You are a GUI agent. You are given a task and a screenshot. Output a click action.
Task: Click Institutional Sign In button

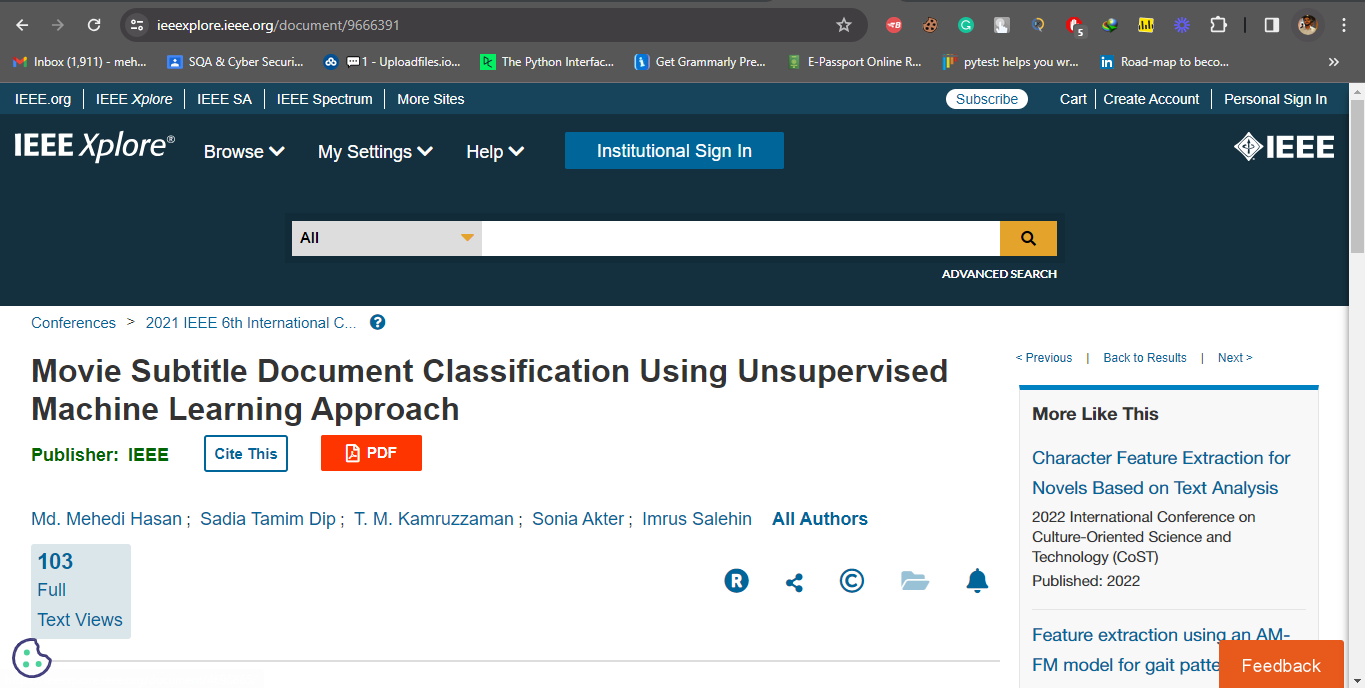coord(674,151)
